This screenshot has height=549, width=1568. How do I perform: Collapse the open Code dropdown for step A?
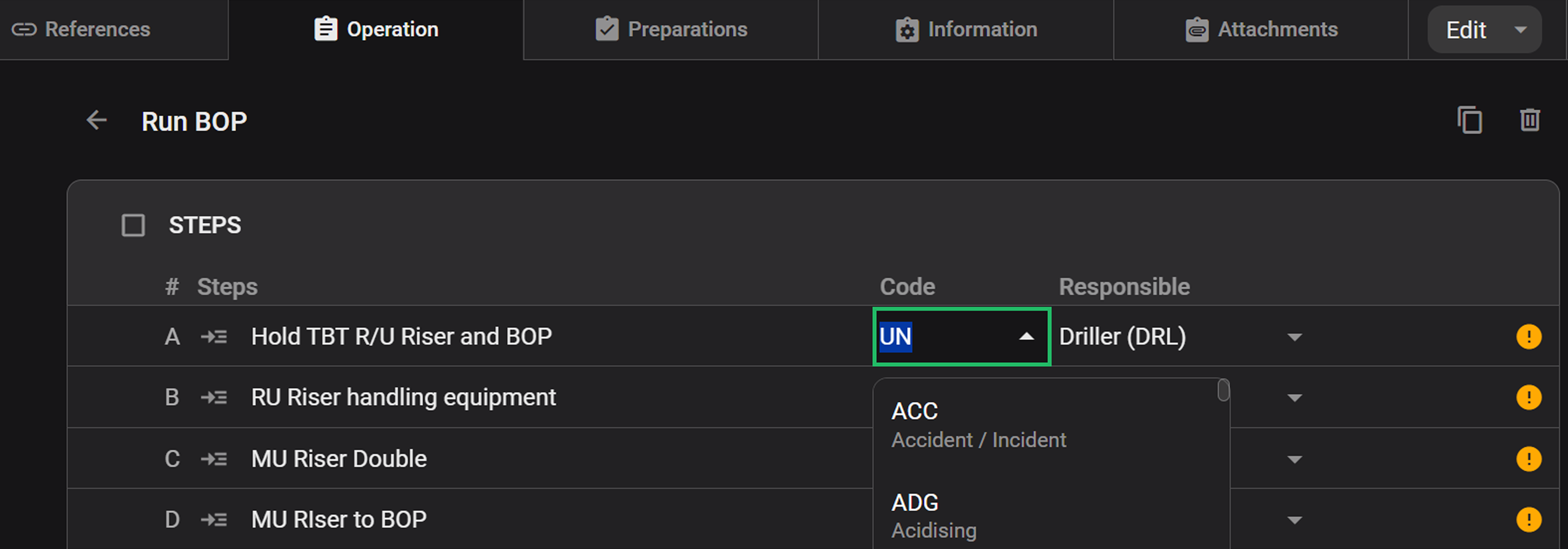click(1026, 337)
